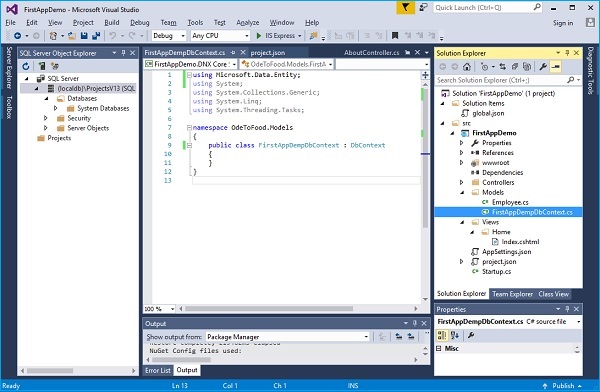Click the Find in Files toolbar icon
This screenshot has width=600, height=392.
click(x=313, y=36)
